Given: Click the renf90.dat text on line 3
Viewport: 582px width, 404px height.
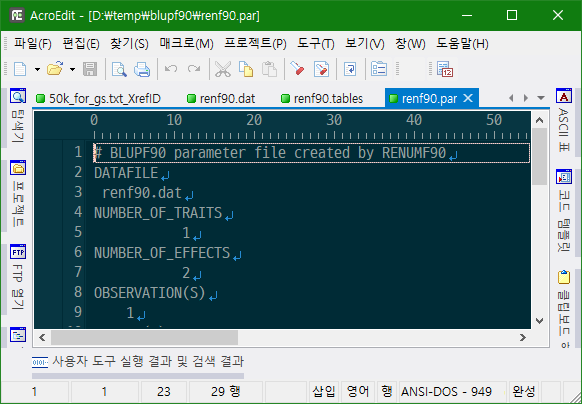Looking at the screenshot, I should click(142, 193).
